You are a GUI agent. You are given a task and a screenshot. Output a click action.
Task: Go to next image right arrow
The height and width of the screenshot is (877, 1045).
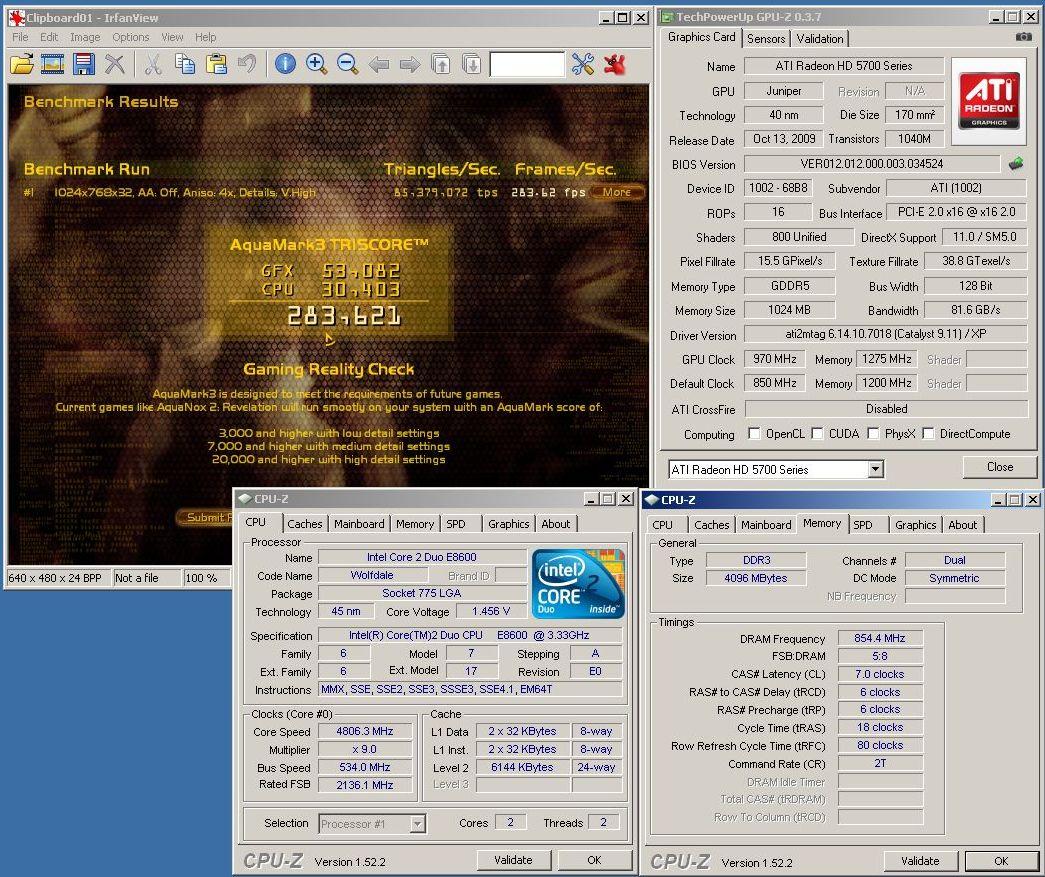pos(410,65)
